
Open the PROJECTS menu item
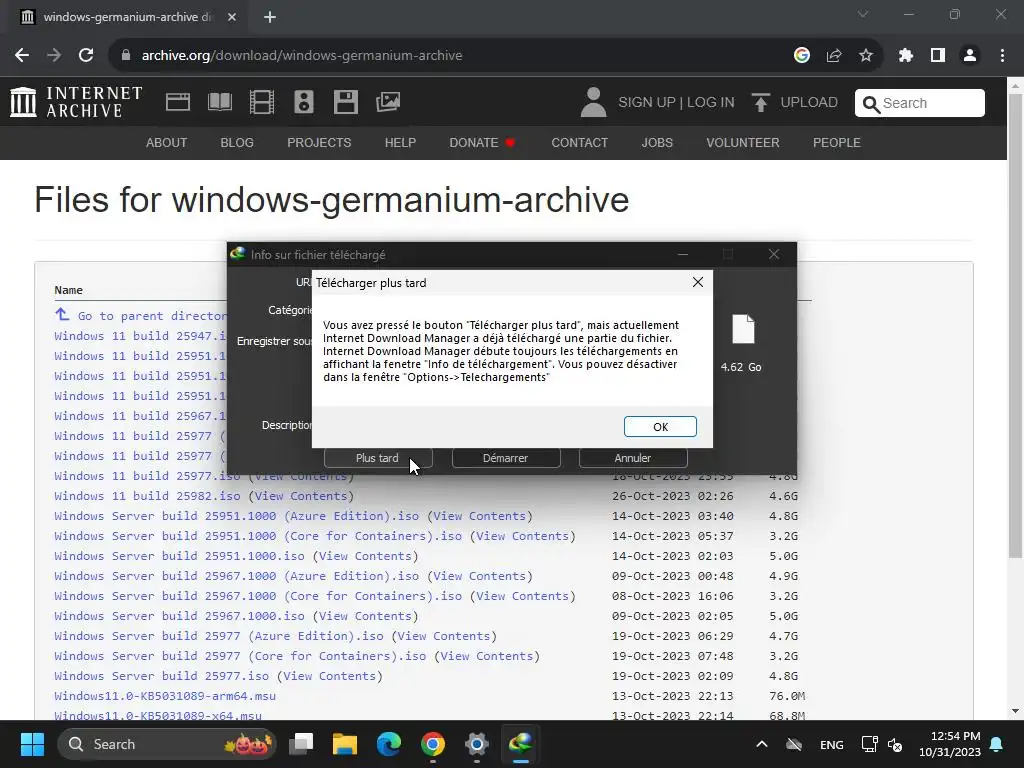click(319, 142)
